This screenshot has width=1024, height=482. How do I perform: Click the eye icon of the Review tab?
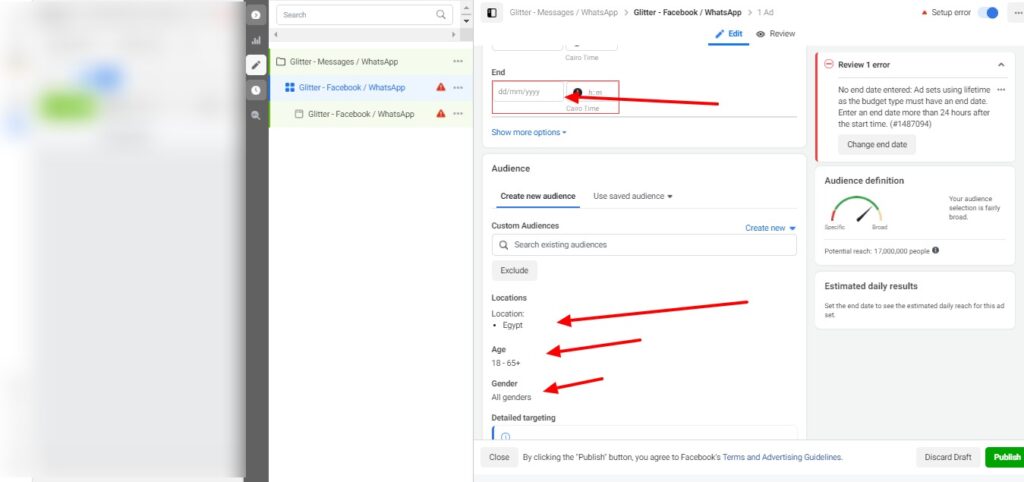pos(760,34)
